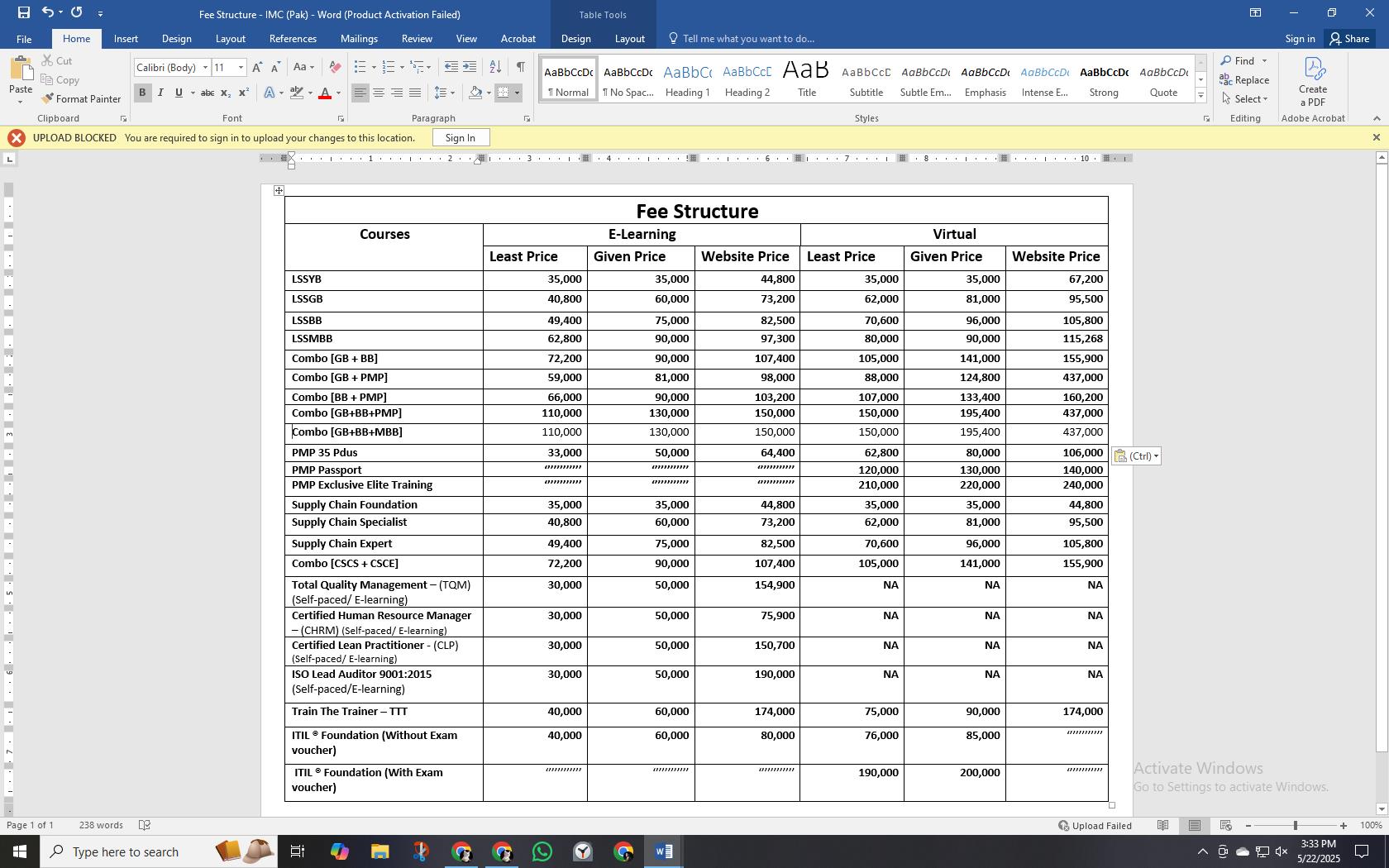Viewport: 1389px width, 868px height.
Task: Click the Sign In button in upload bar
Action: [461, 138]
